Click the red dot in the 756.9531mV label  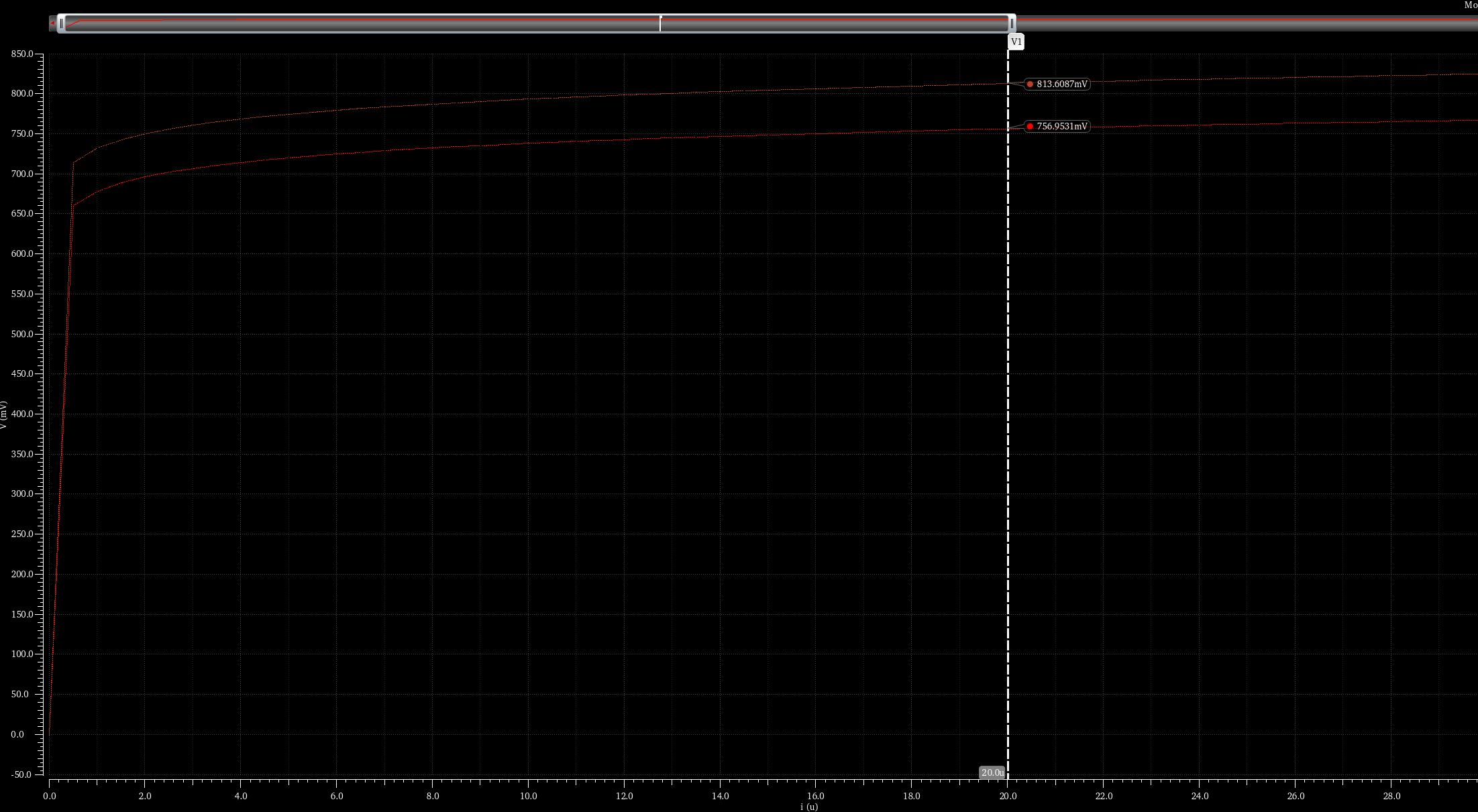tap(1030, 126)
